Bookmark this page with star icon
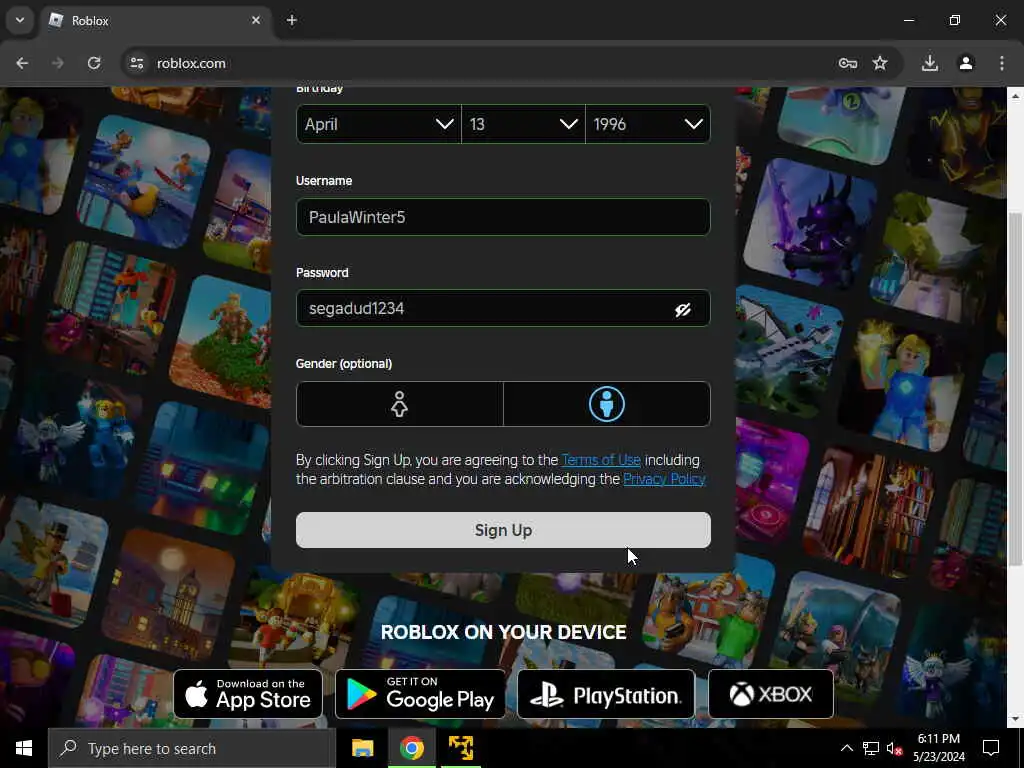 click(880, 63)
